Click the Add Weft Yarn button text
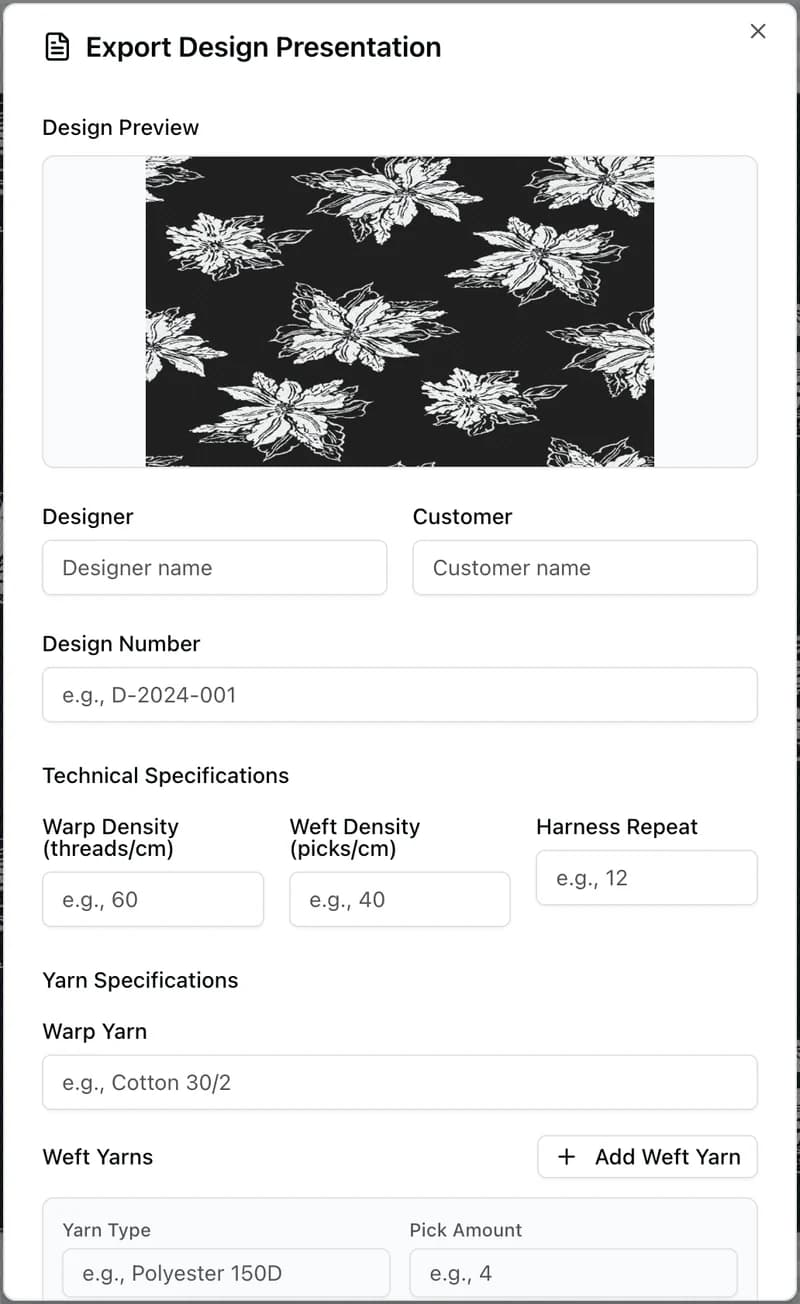This screenshot has width=800, height=1304. (668, 1157)
